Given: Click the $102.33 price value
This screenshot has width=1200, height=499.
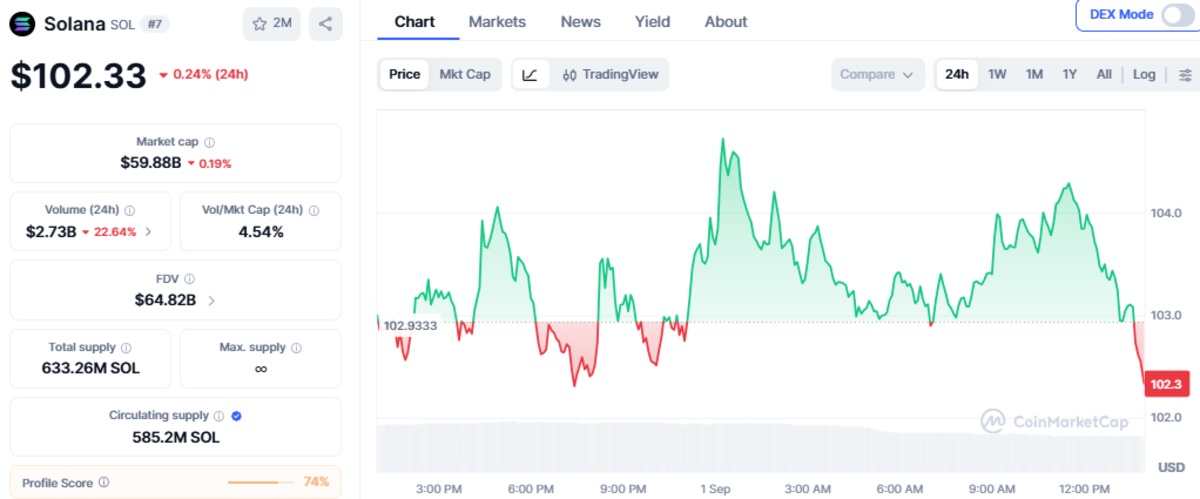Looking at the screenshot, I should tap(78, 76).
